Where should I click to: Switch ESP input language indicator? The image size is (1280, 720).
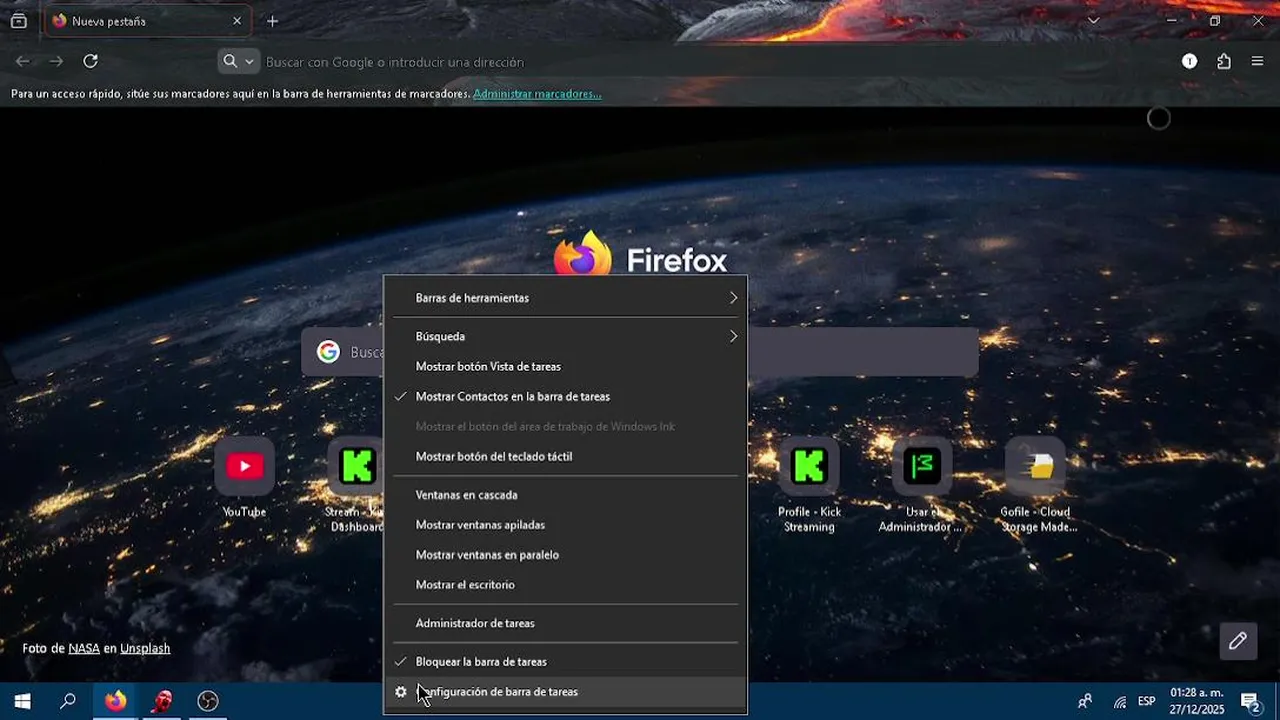click(1147, 701)
